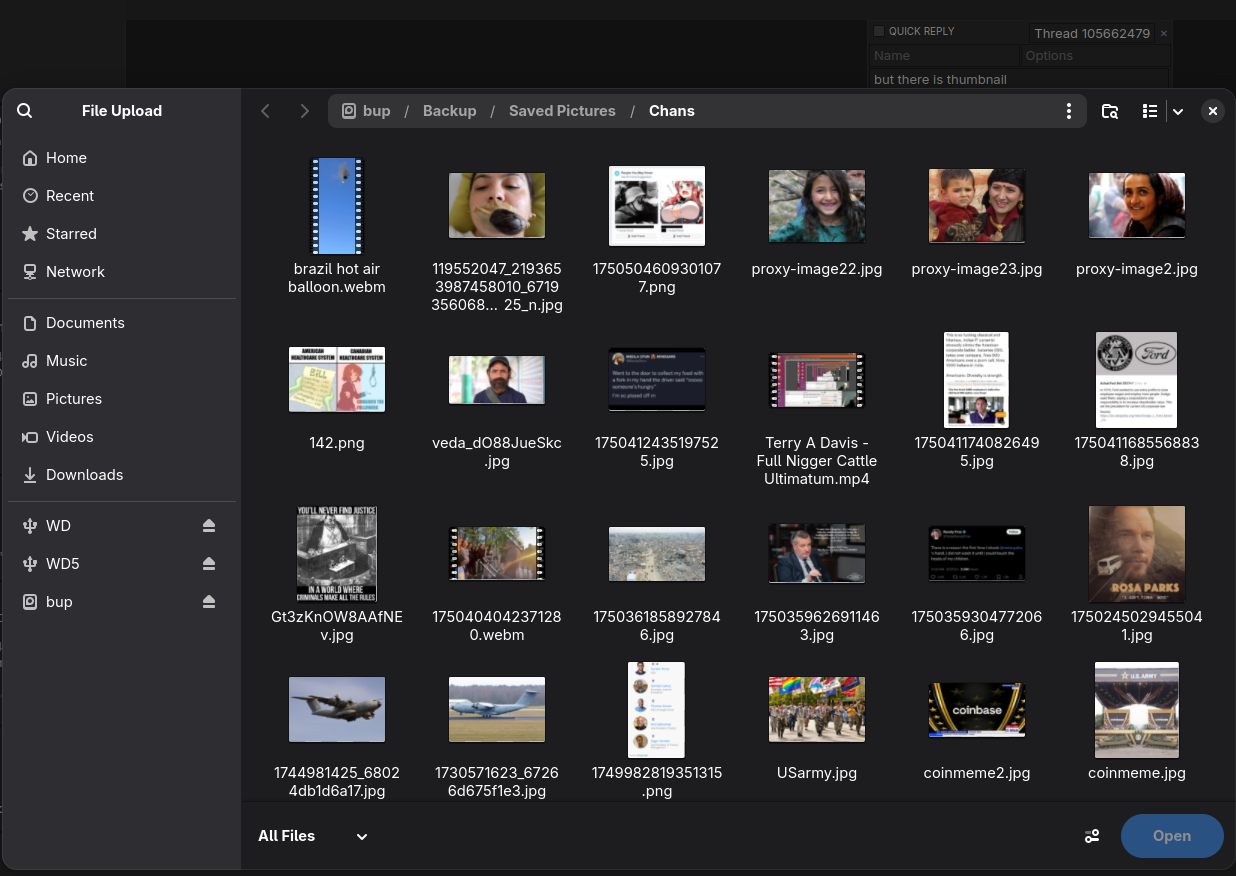Select the 1749982819351315.png thumbnail
The height and width of the screenshot is (876, 1236).
657,709
